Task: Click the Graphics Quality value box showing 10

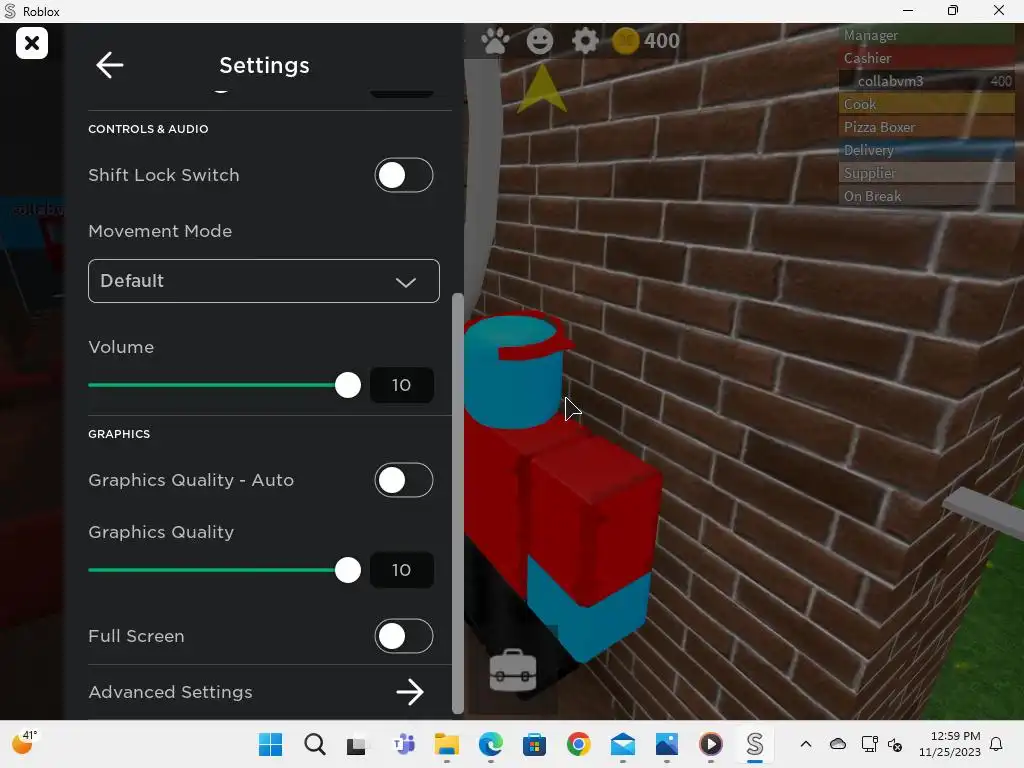Action: (402, 570)
